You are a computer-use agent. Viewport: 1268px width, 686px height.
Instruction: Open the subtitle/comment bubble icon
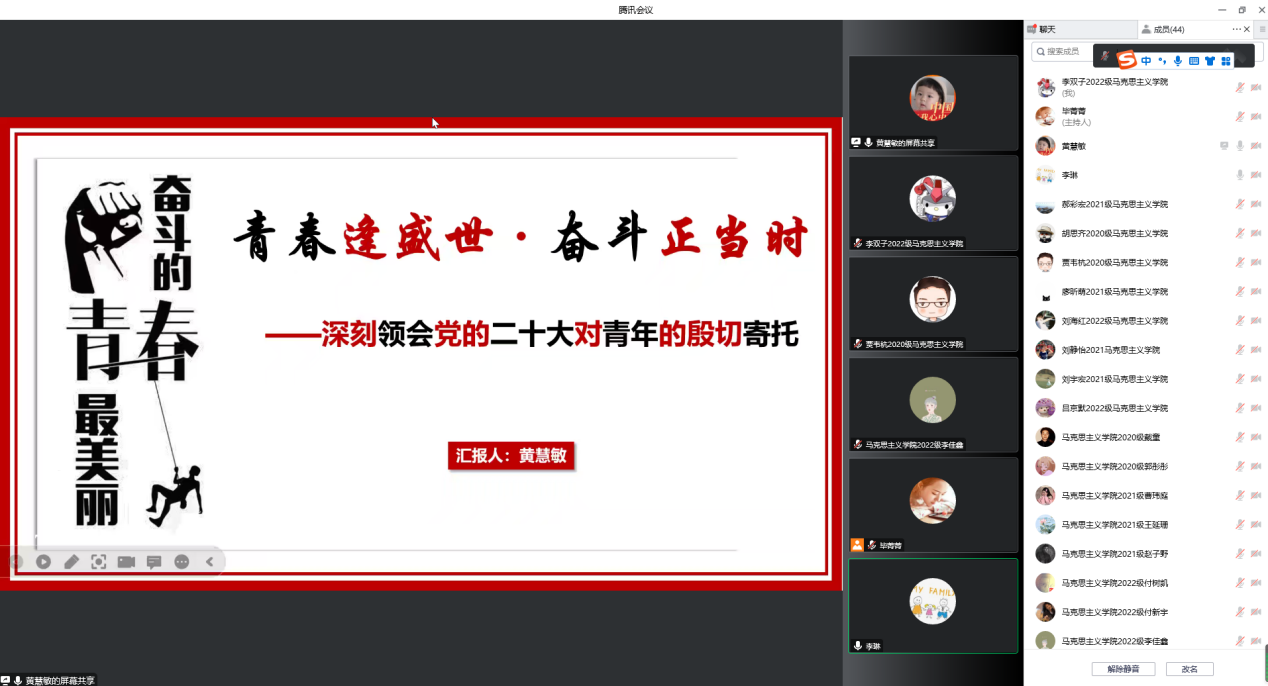[x=154, y=562]
